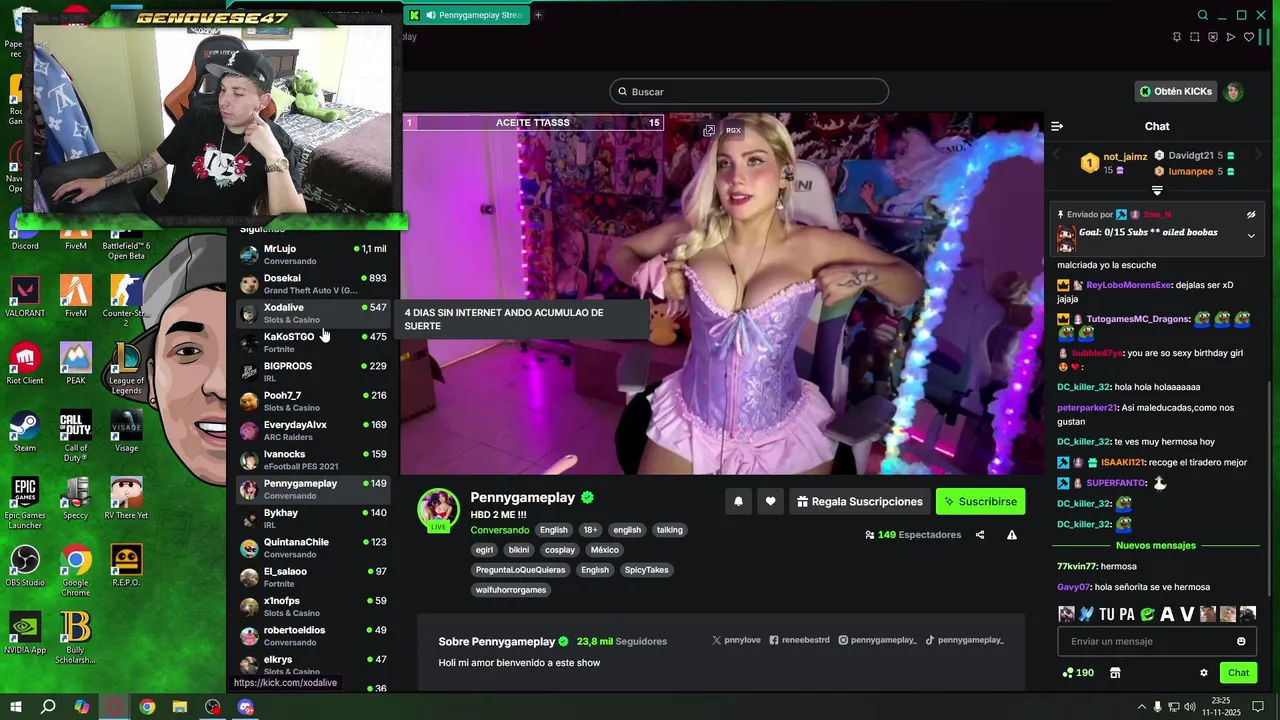The height and width of the screenshot is (720, 1280).
Task: Click the Buscar search field
Action: [749, 92]
